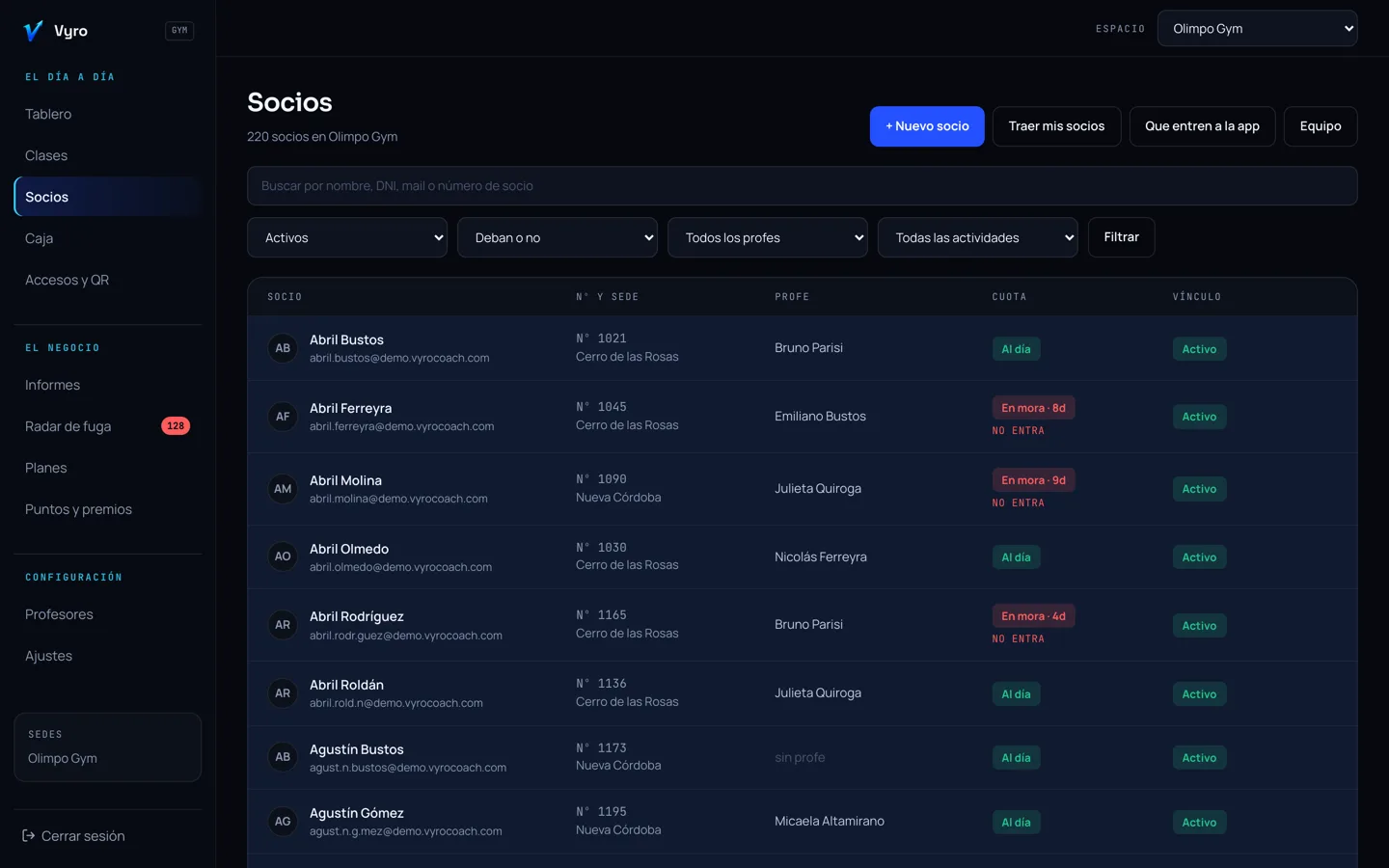The width and height of the screenshot is (1389, 868).
Task: Click the AR avatar for Abril Rodríguez
Action: click(283, 625)
